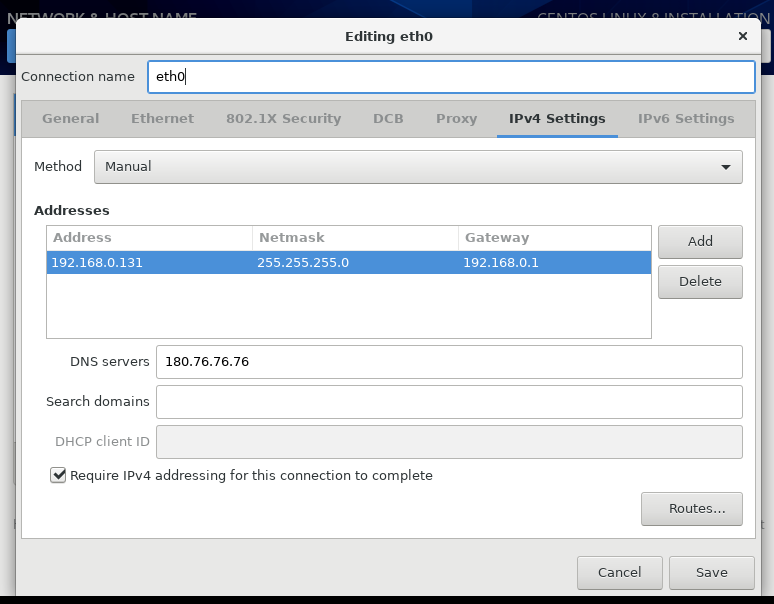Toggle Require IPv4 addressing checkbox
This screenshot has width=774, height=604.
click(x=59, y=476)
